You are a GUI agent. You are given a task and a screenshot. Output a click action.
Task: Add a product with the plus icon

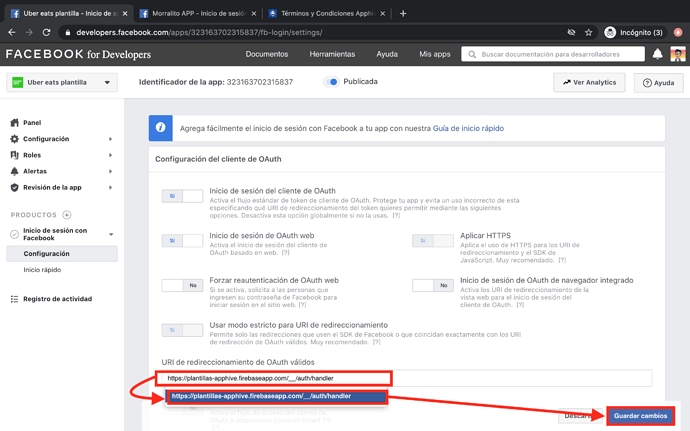(x=67, y=215)
